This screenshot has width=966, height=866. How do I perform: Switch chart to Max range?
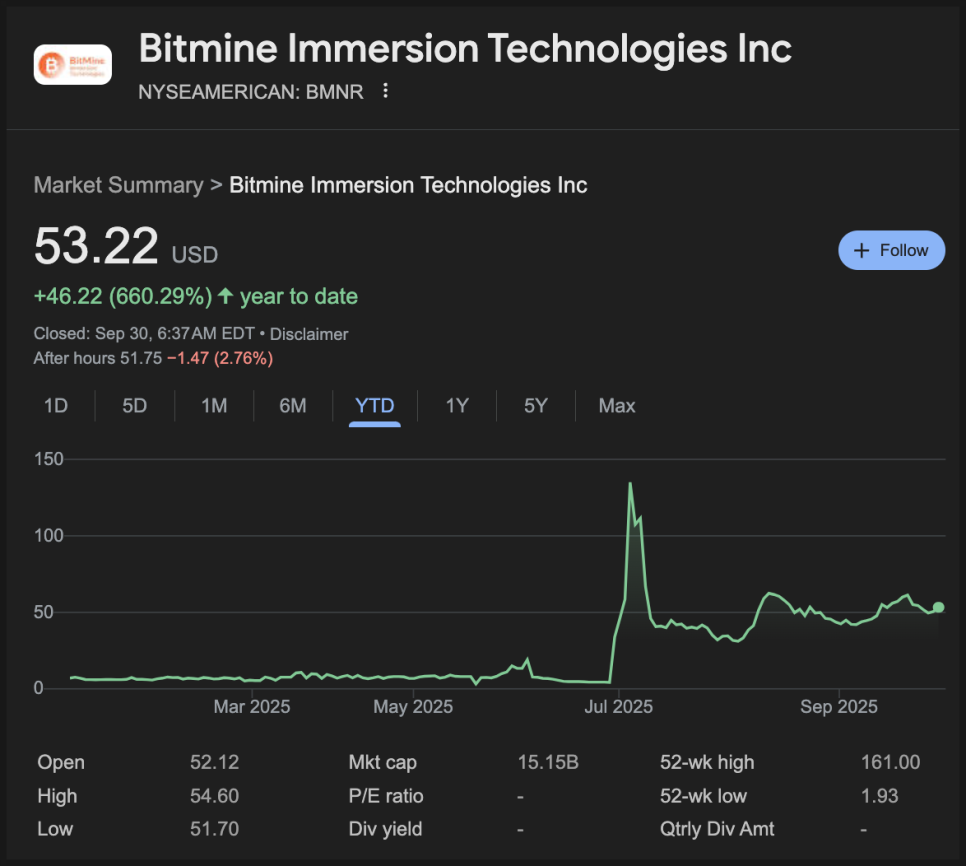617,406
